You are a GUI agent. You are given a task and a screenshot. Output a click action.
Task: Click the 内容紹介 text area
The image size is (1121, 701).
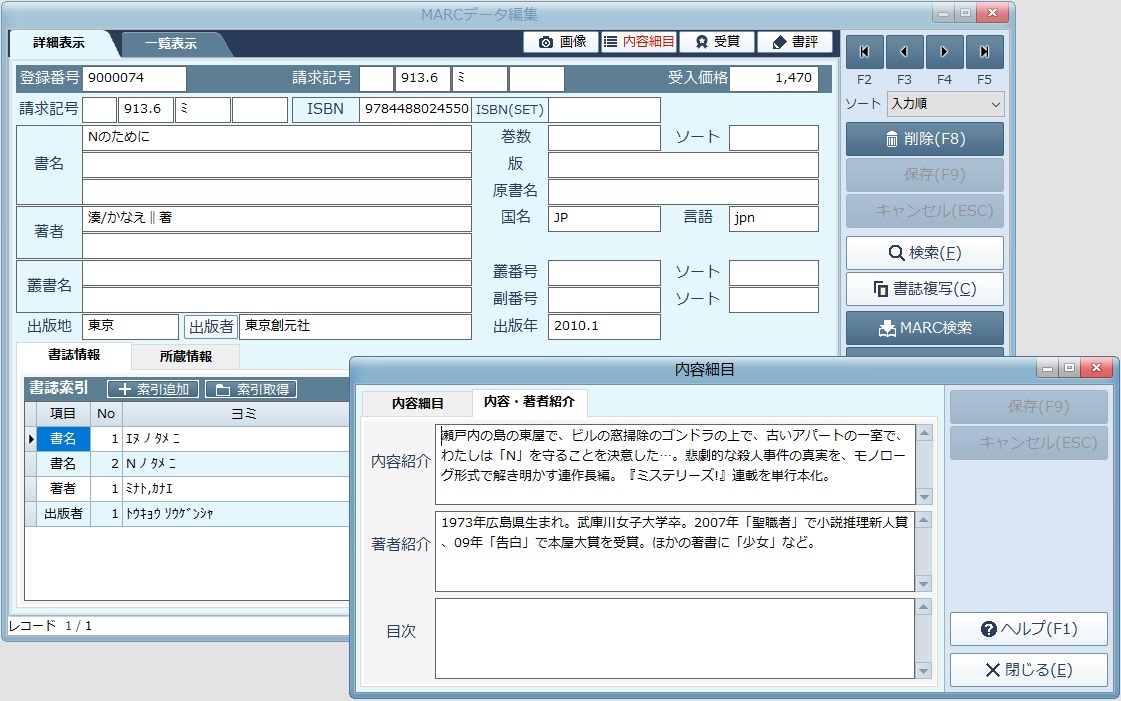point(675,464)
